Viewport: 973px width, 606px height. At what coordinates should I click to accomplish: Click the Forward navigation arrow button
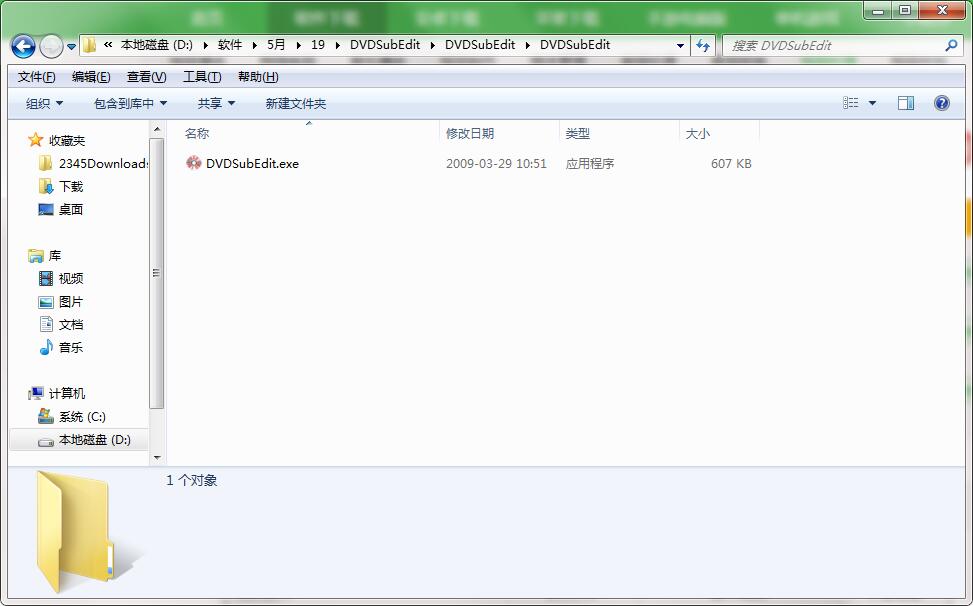(x=51, y=46)
